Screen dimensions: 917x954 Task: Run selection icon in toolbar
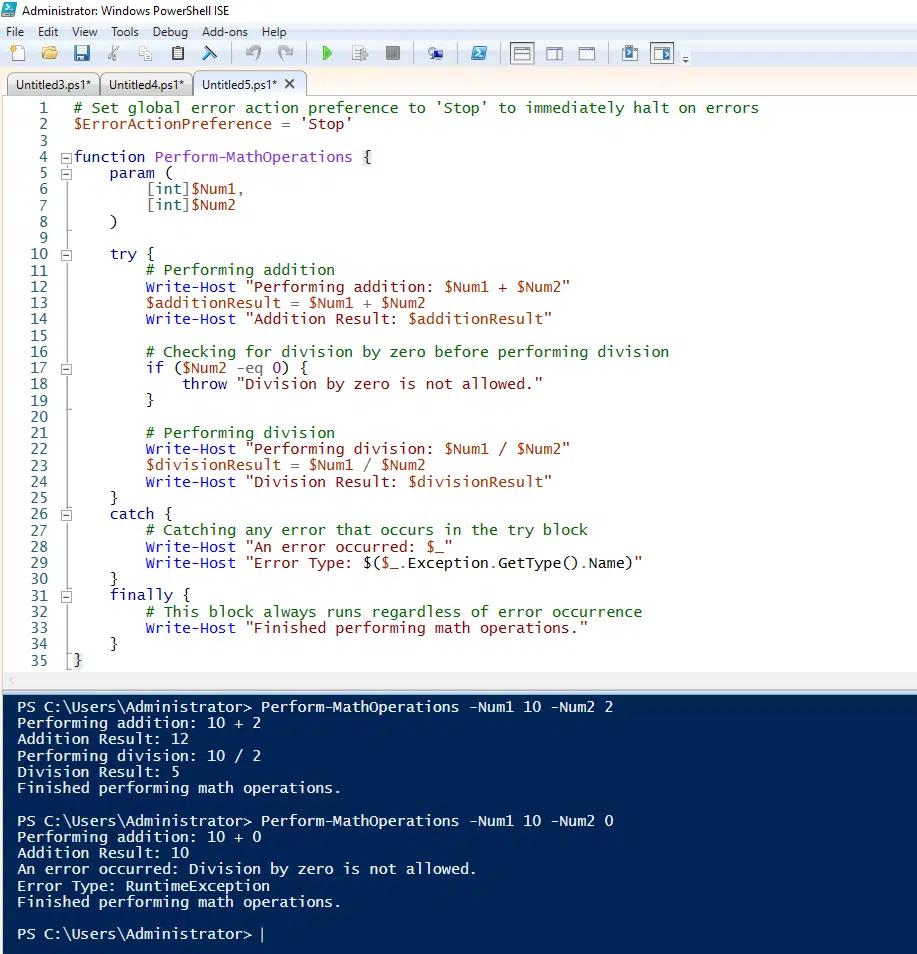click(360, 54)
